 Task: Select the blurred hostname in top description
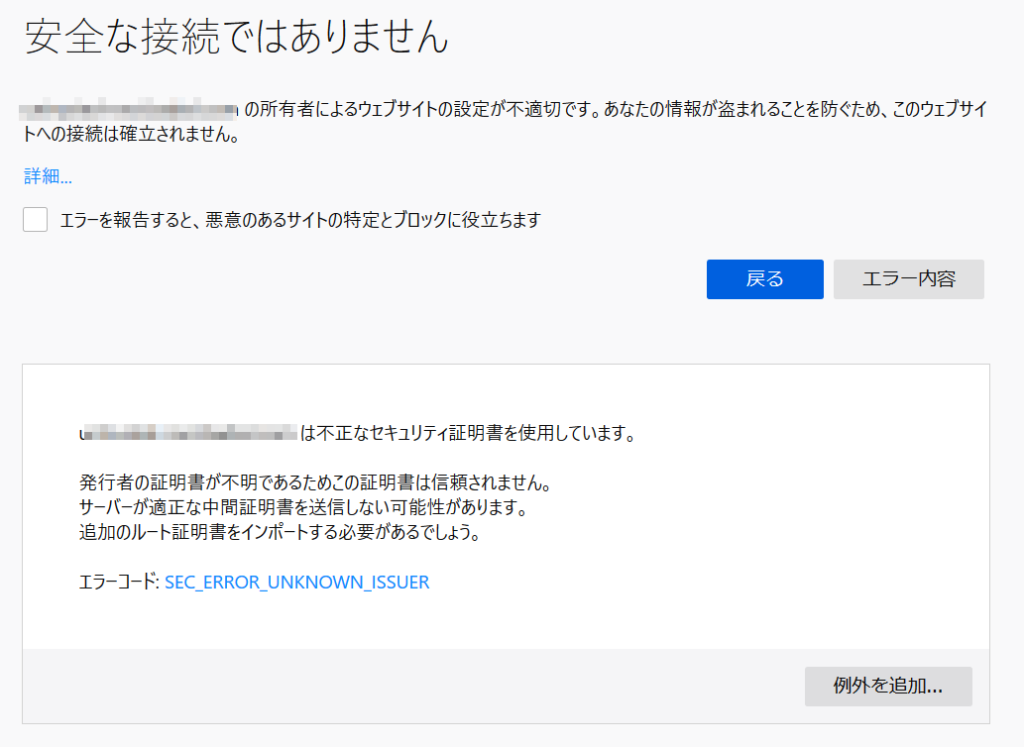coord(130,109)
